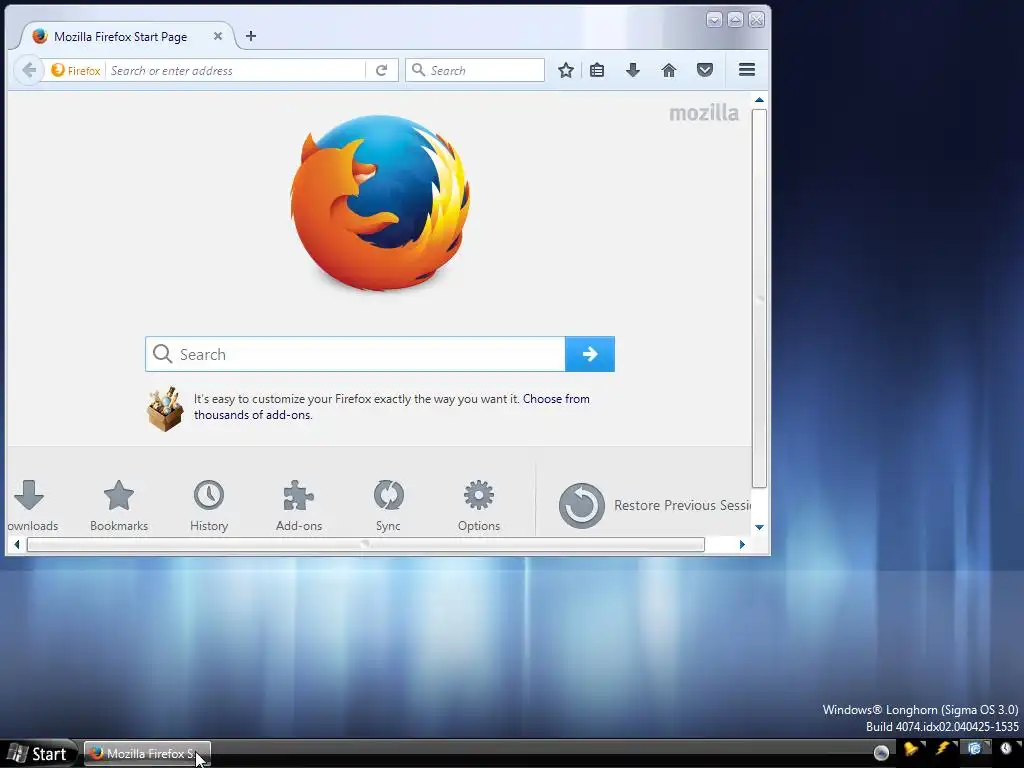Select the Mozilla Firefox Start Page tab

pyautogui.click(x=125, y=37)
